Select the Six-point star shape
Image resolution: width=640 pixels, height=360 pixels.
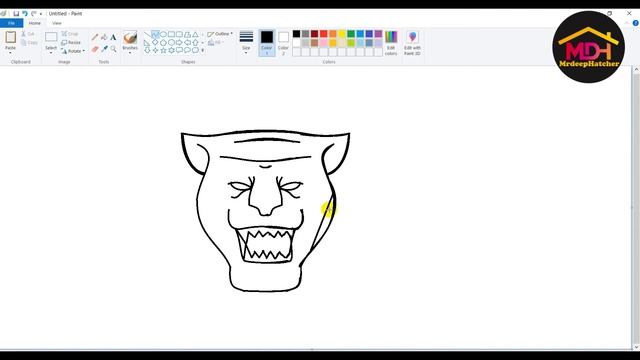171,50
